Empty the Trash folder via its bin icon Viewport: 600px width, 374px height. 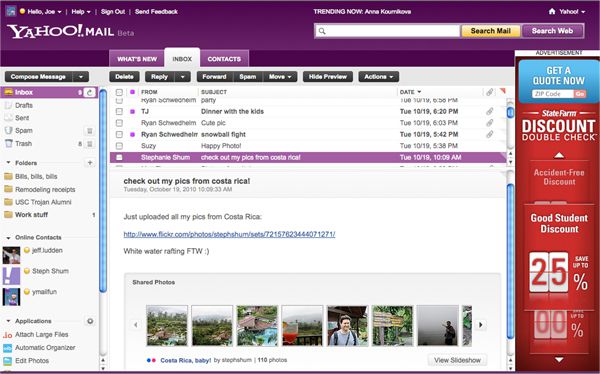tap(90, 144)
